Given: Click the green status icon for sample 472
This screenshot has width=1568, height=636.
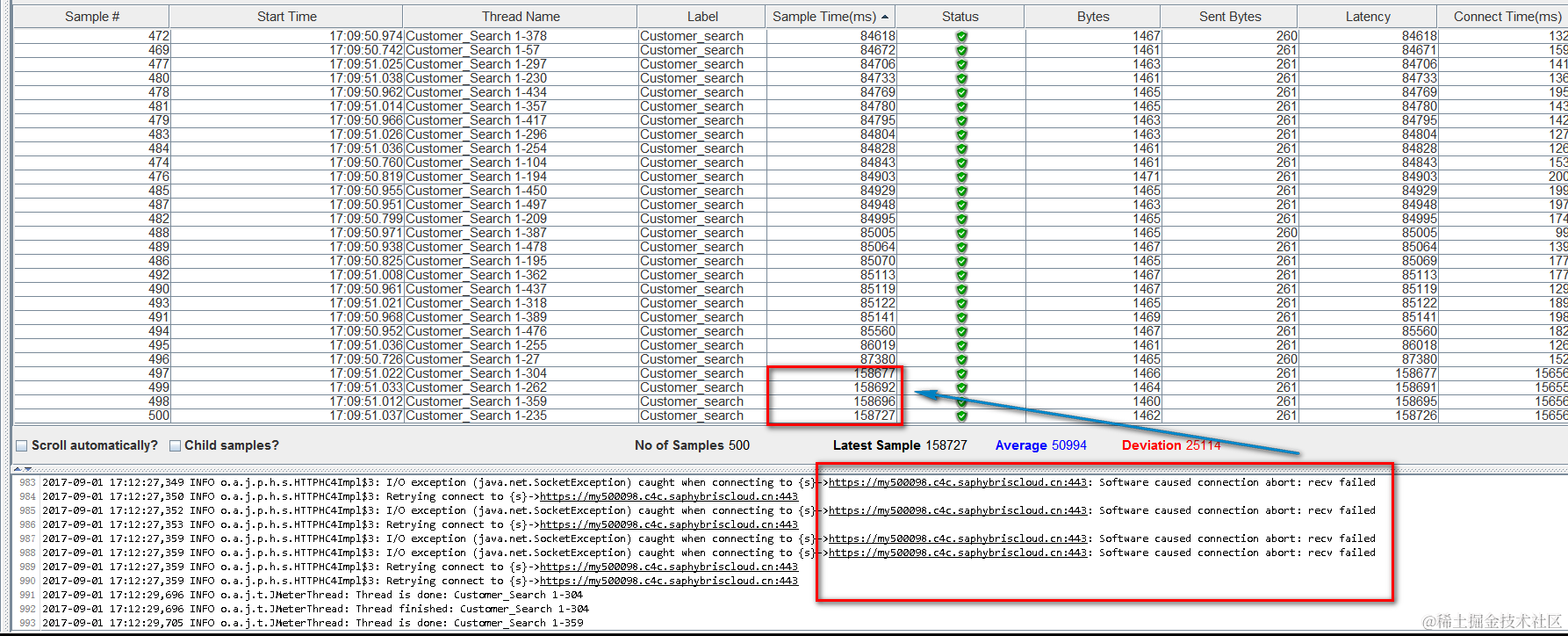Looking at the screenshot, I should pyautogui.click(x=961, y=37).
